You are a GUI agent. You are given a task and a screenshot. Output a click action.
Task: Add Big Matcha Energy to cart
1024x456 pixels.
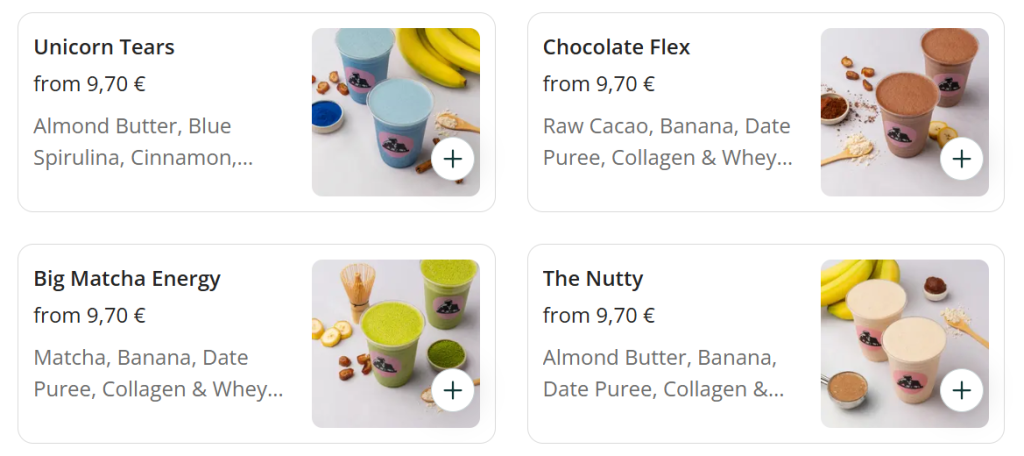453,390
